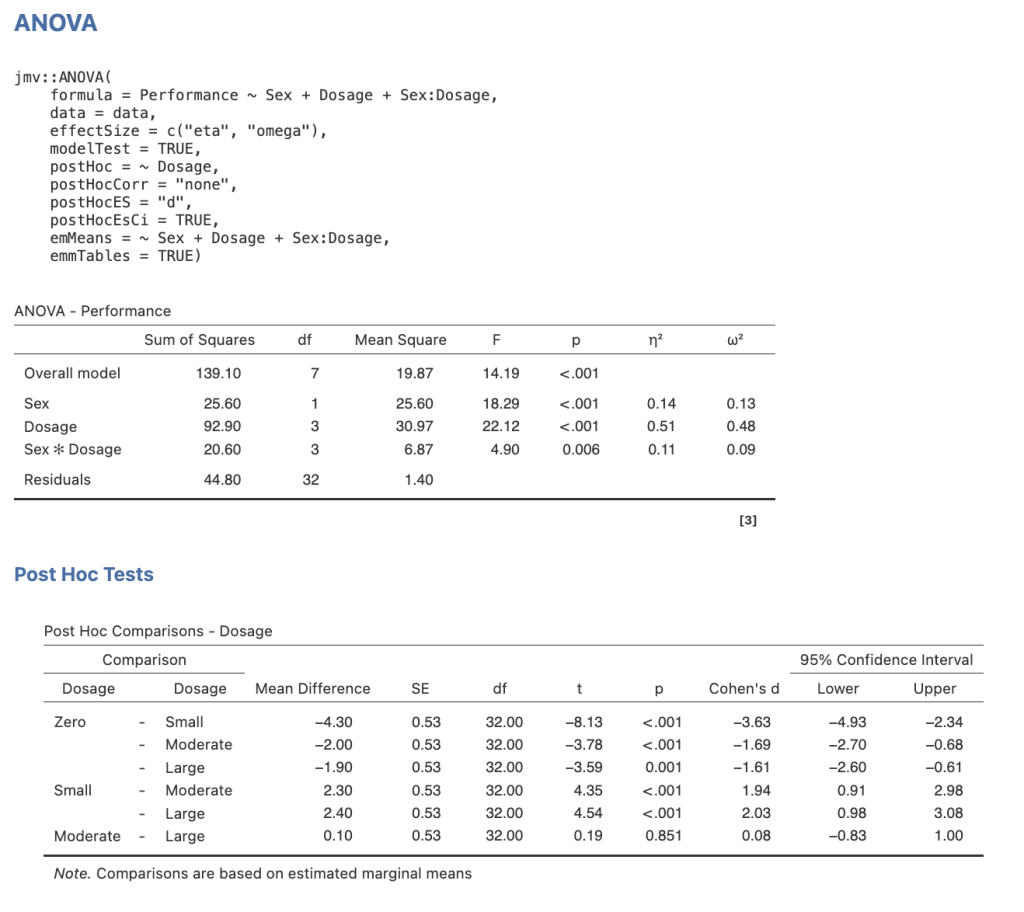Click the Post Hoc Tests heading

point(83,574)
